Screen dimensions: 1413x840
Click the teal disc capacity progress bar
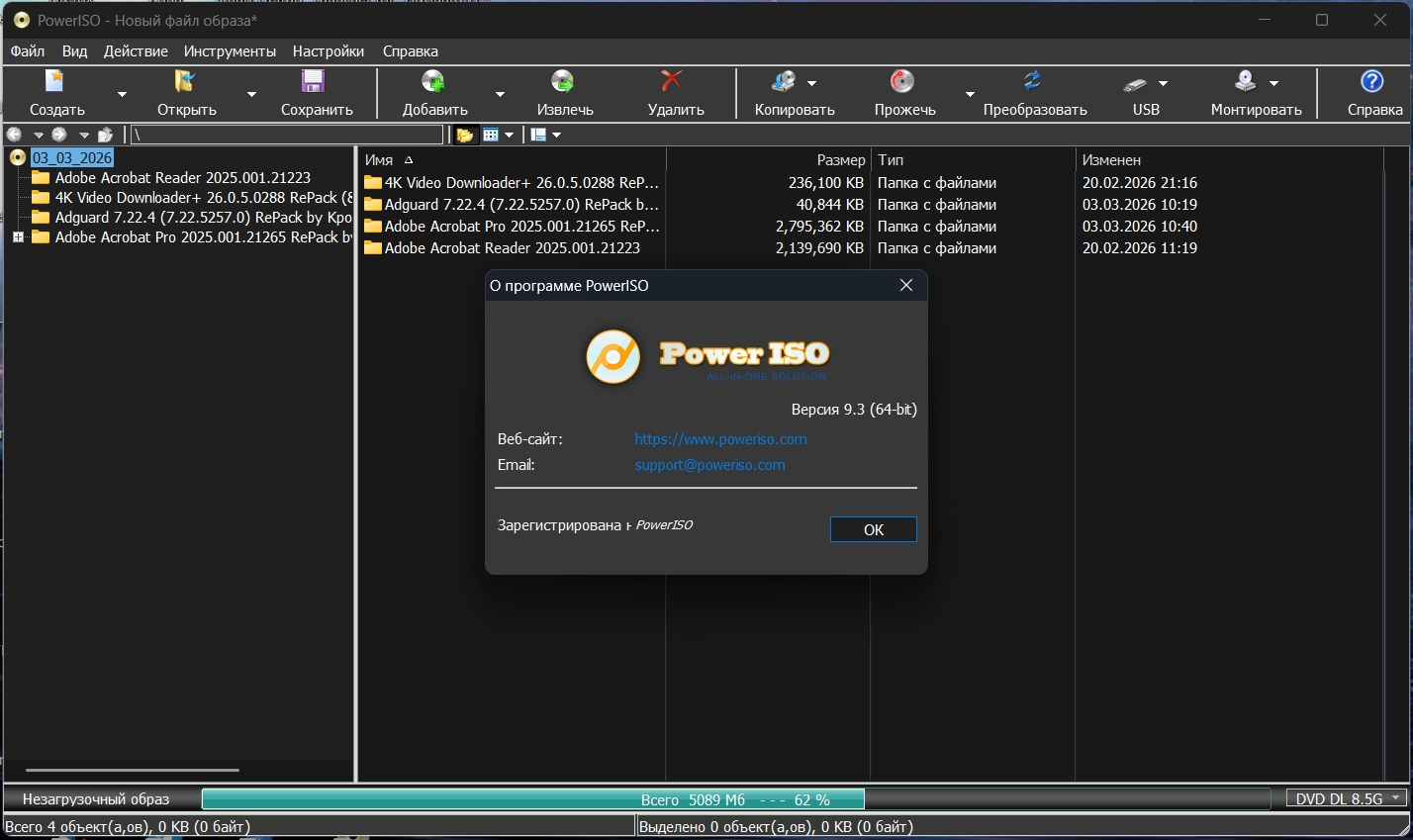click(533, 799)
